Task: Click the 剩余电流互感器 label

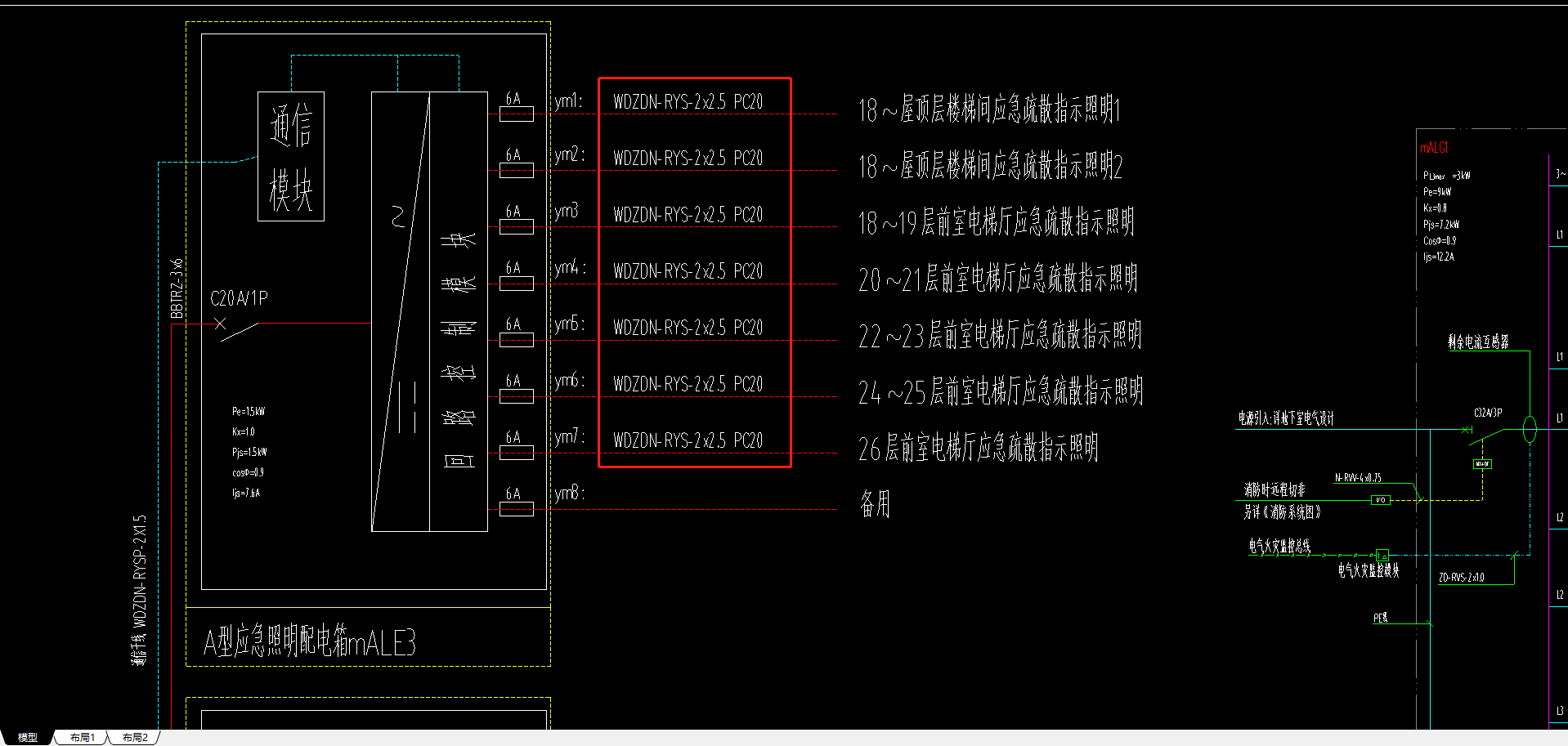Action: pos(1478,342)
